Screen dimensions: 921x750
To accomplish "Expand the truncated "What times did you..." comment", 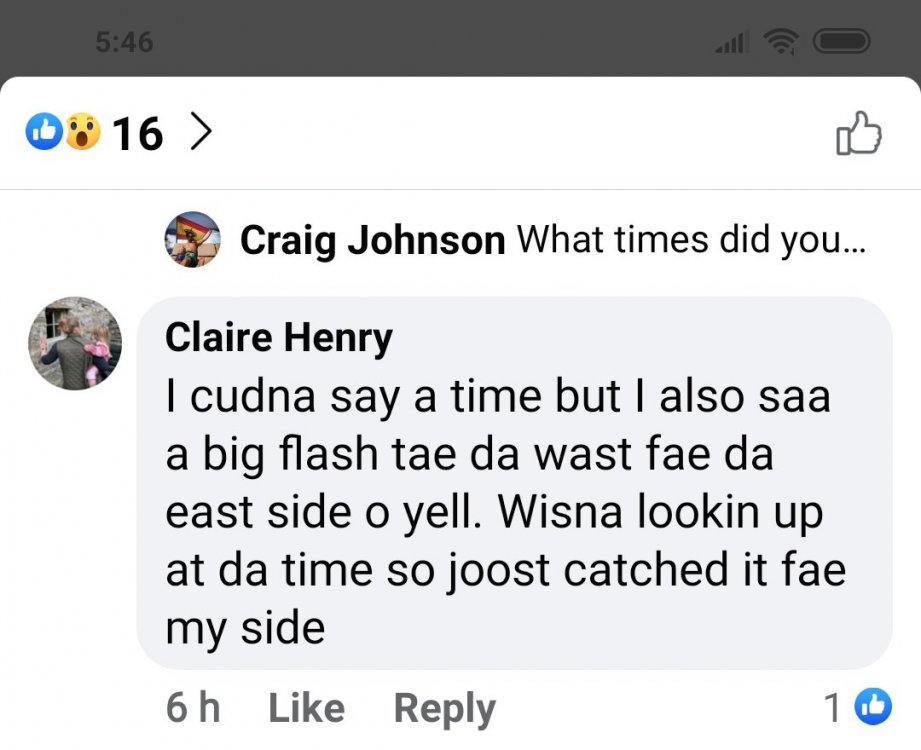I will tap(691, 240).
